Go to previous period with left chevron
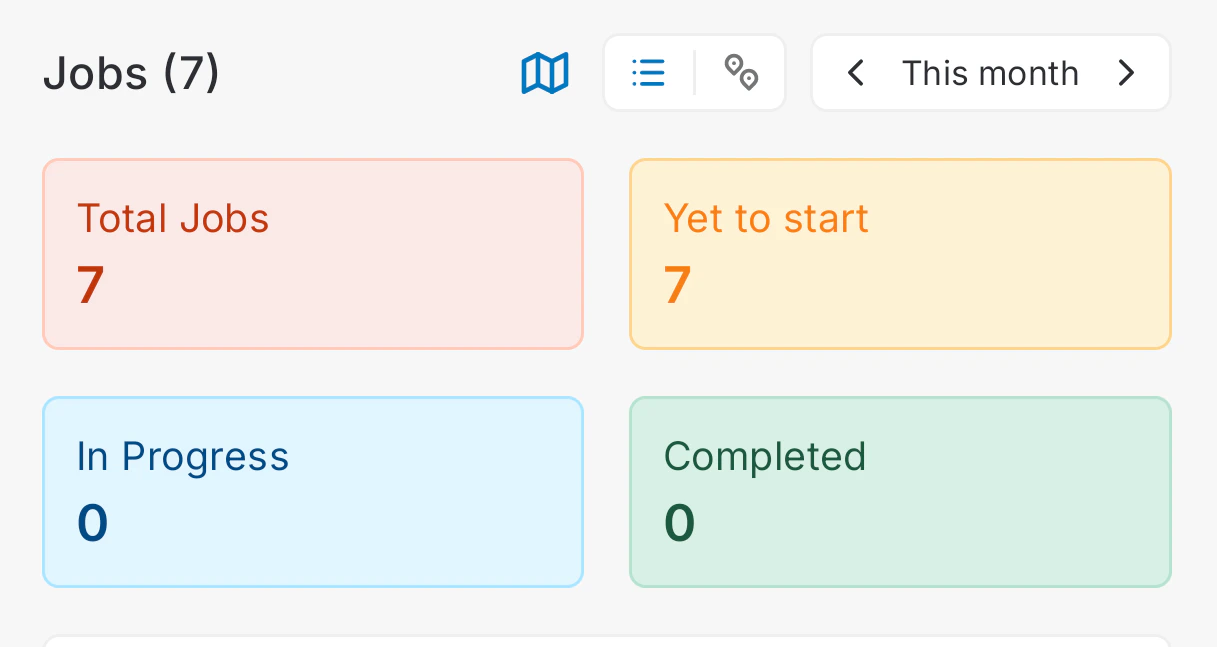Screen dimensions: 1217x647 (855, 73)
